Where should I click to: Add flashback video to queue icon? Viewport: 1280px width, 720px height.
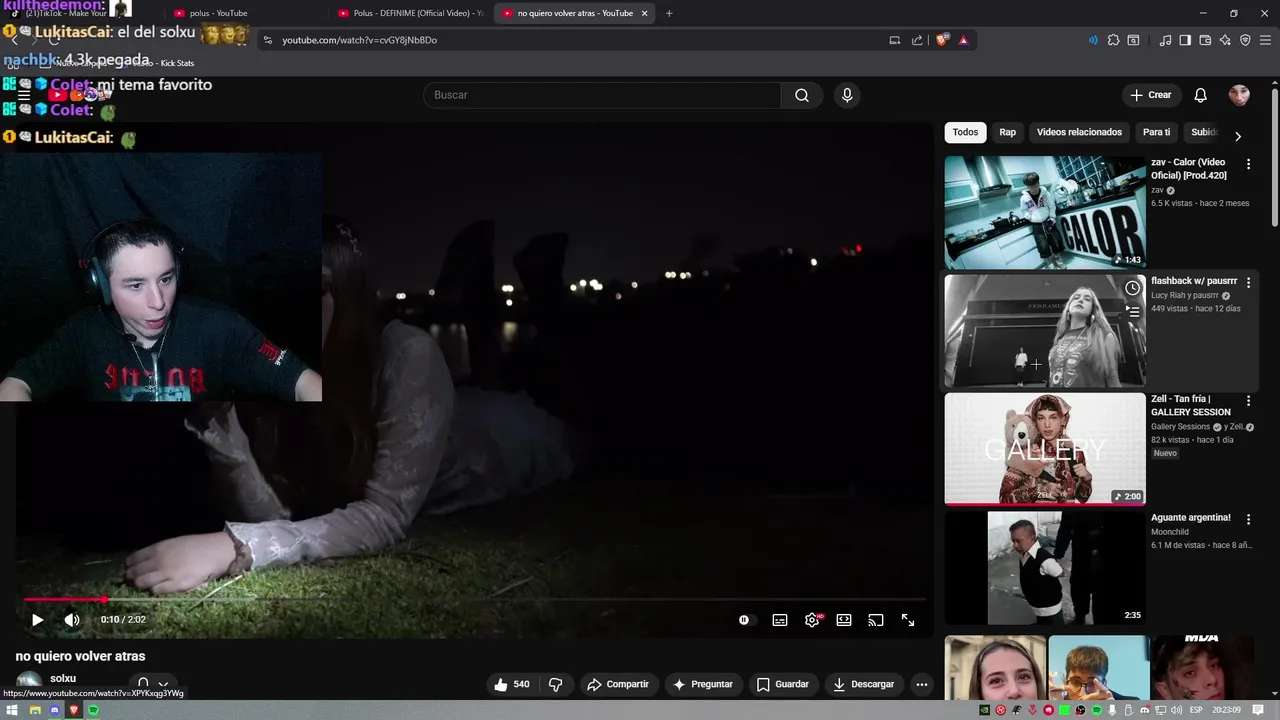(x=1132, y=311)
